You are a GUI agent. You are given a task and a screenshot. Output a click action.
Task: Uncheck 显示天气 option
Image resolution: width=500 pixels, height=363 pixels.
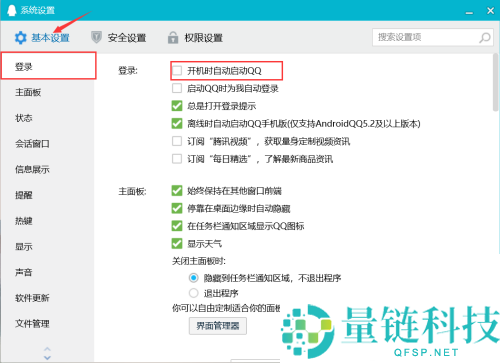[177, 244]
